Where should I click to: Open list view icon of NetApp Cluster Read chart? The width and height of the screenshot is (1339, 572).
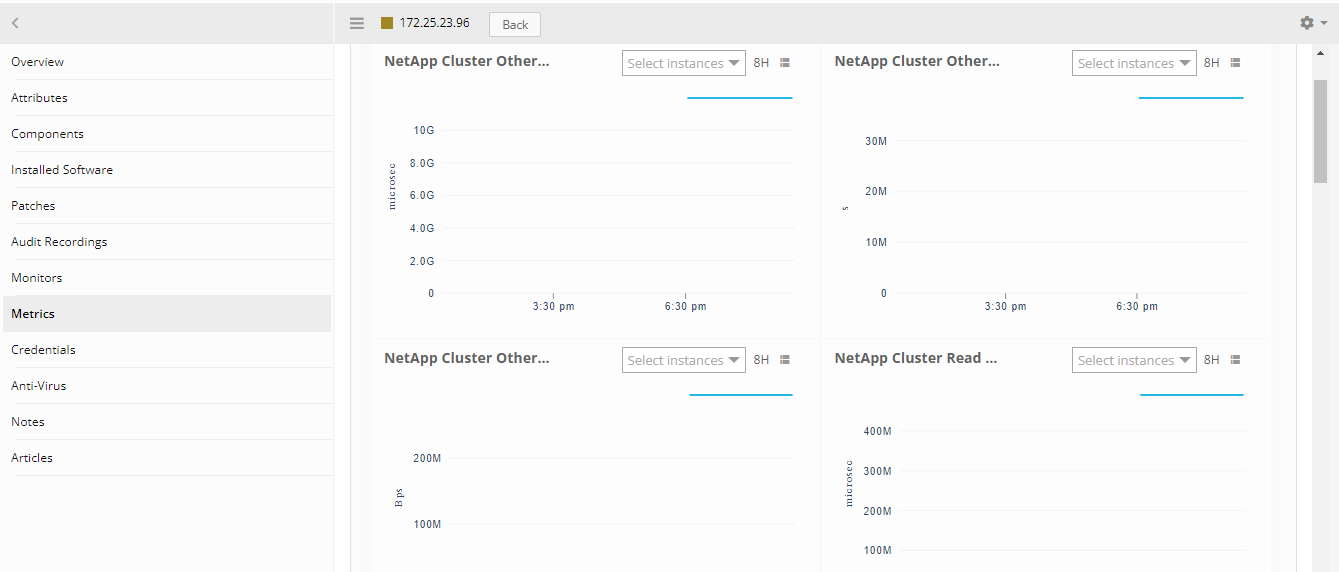[x=1235, y=360]
